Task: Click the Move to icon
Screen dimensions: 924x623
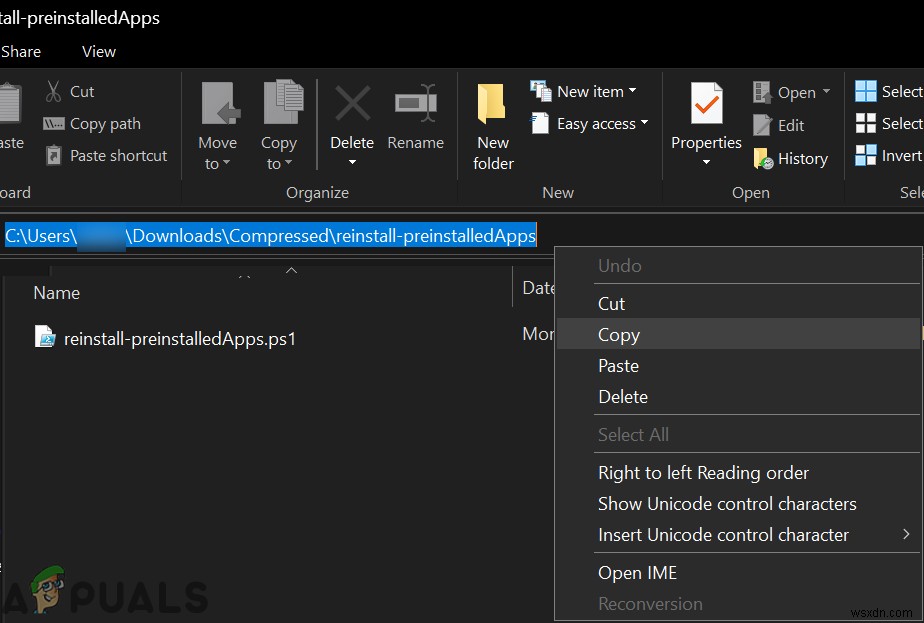Action: pos(220,104)
